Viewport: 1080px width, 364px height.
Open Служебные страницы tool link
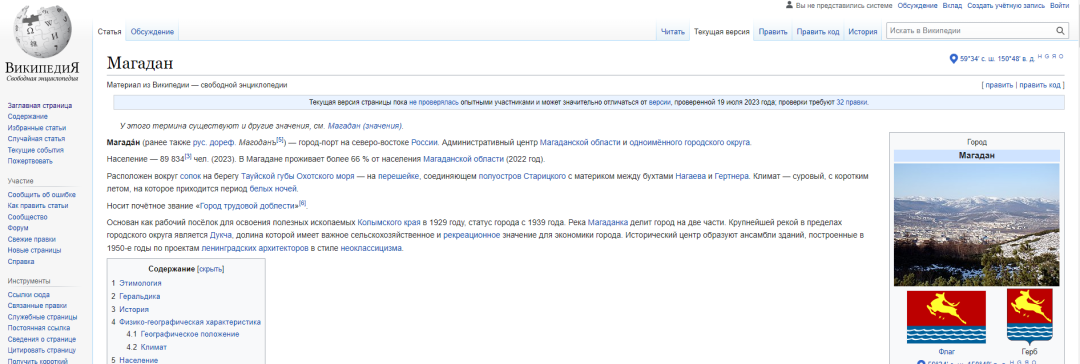click(x=42, y=317)
